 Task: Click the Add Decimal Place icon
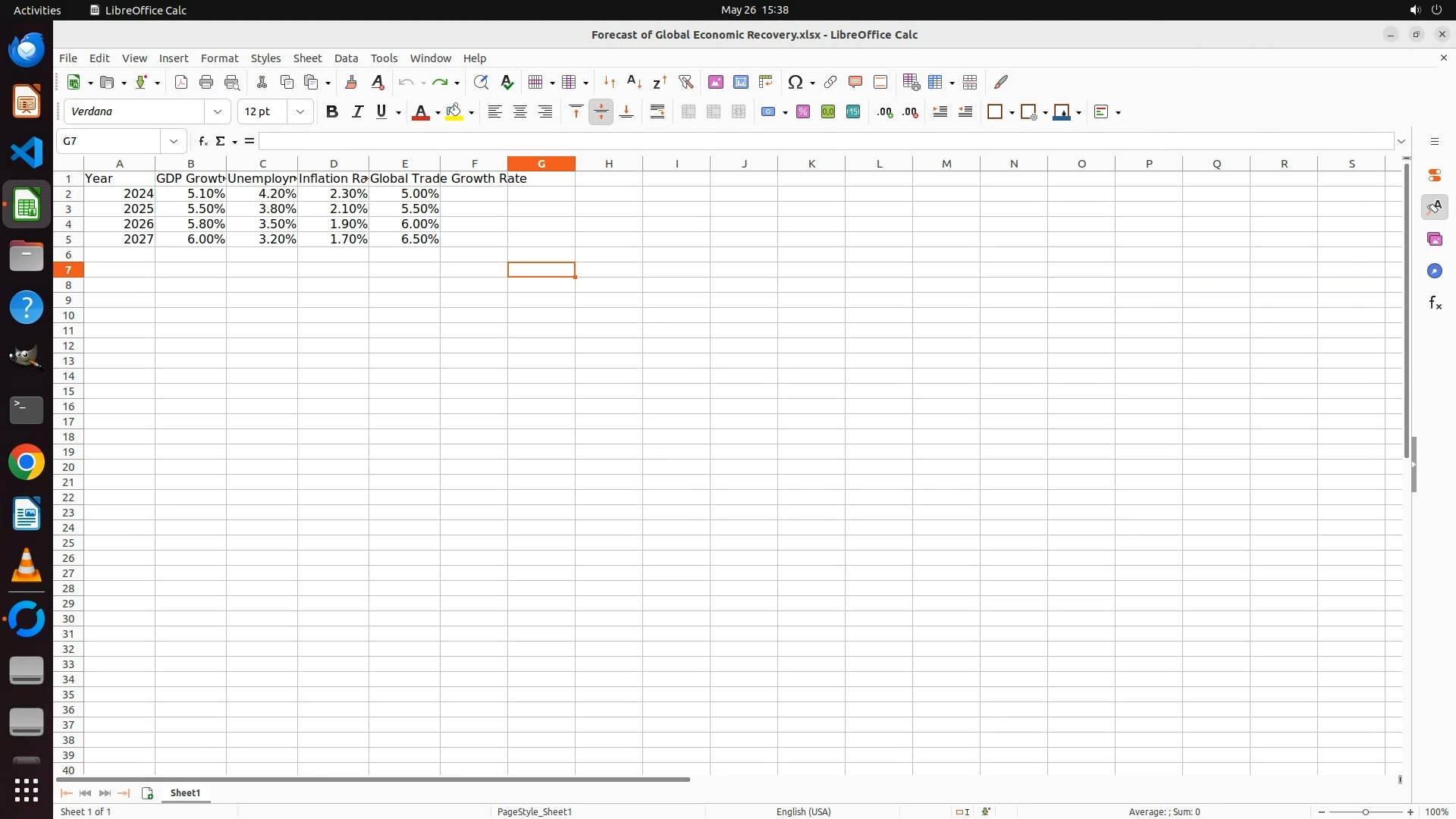click(x=885, y=112)
